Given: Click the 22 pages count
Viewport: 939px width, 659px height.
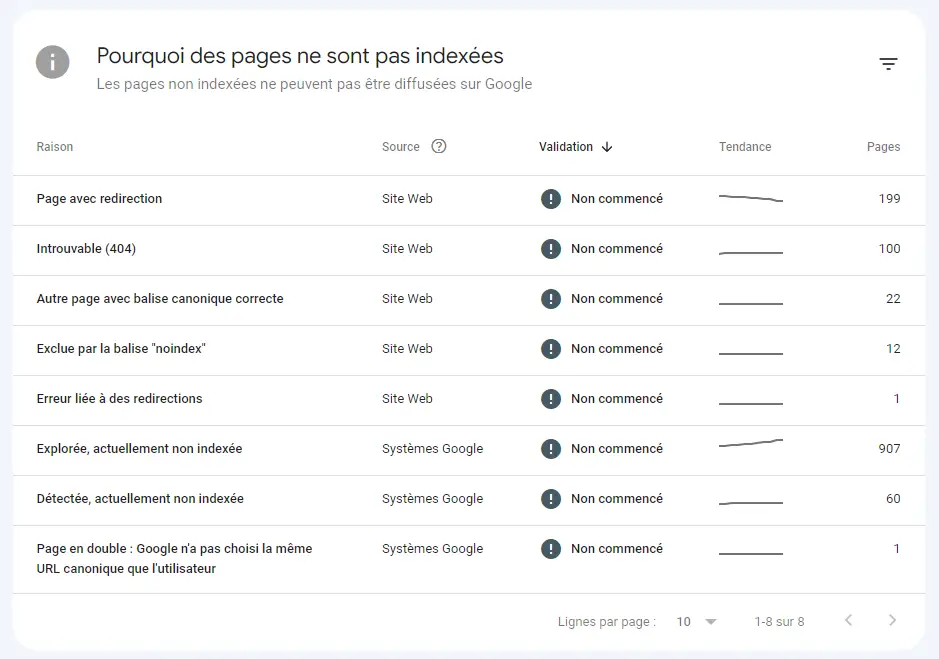Looking at the screenshot, I should point(893,299).
